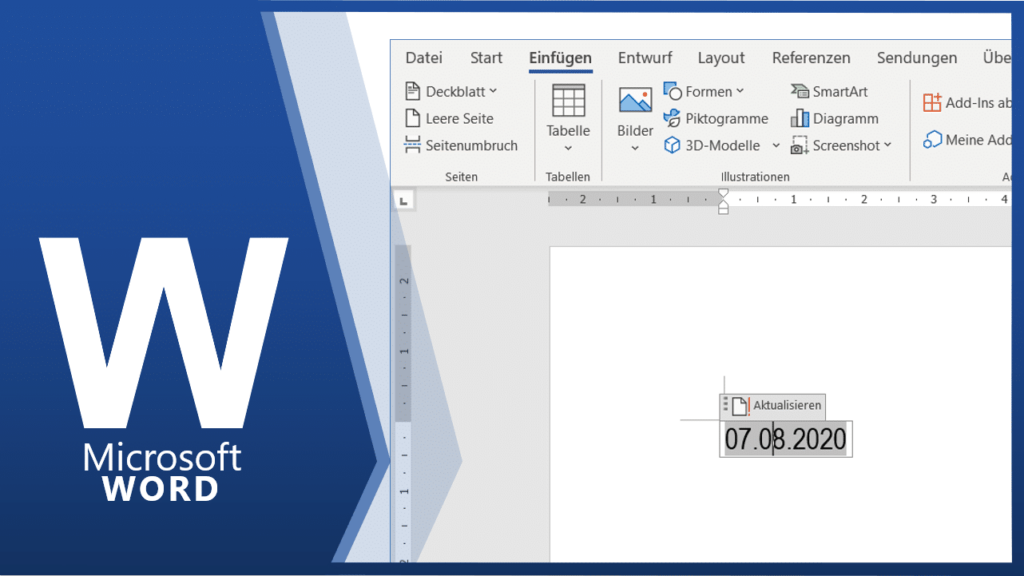Click the Screenshot camera icon
The image size is (1024, 576).
click(799, 145)
